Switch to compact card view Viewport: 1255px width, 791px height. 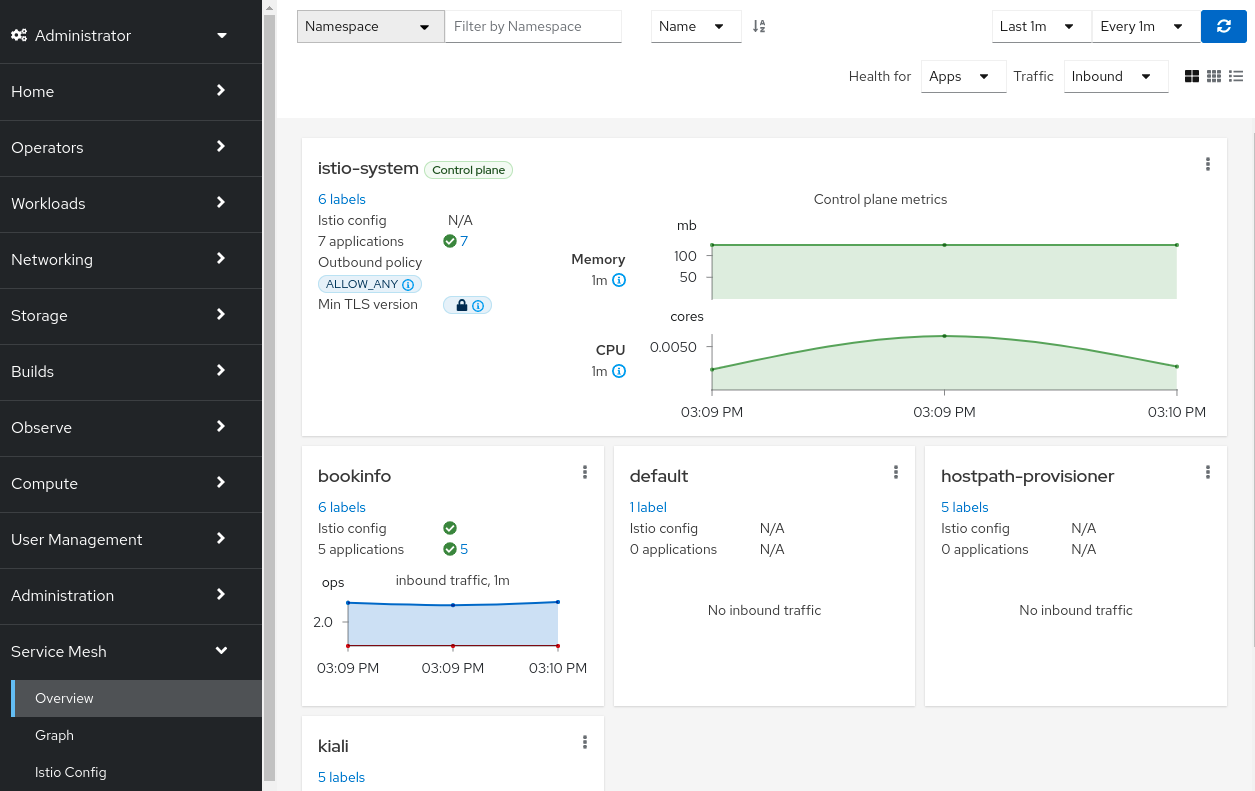pos(1214,76)
